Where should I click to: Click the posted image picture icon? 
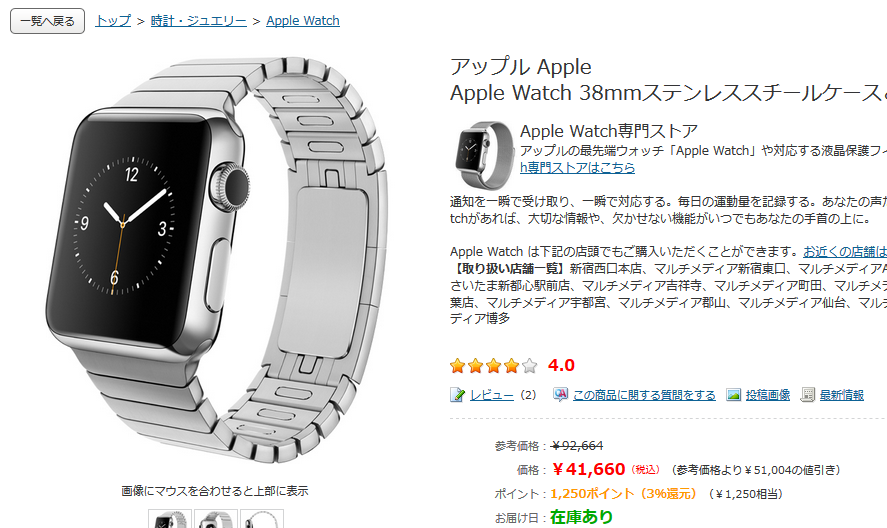(734, 394)
